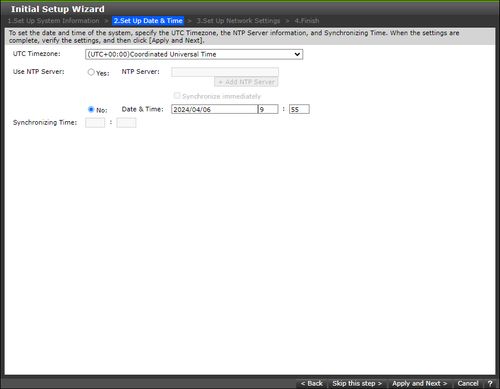The image size is (500, 389).
Task: Click the UTC Timezone dropdown arrow
Action: click(297, 54)
